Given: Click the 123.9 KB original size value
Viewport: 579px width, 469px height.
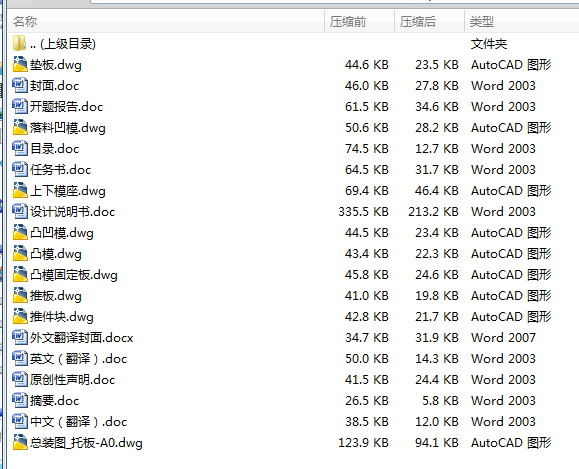Looking at the screenshot, I should click(x=364, y=442).
